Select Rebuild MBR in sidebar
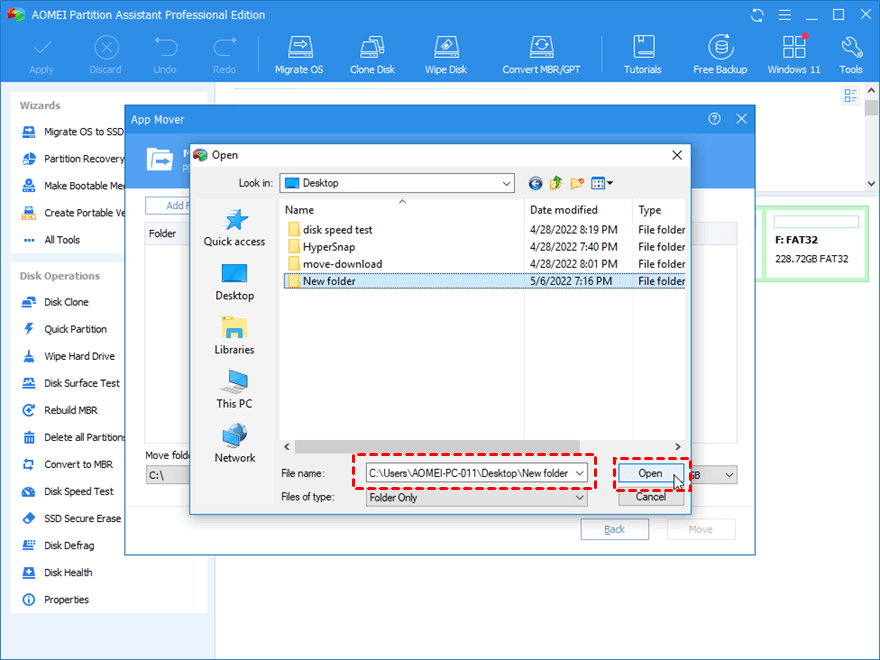880x660 pixels. 59,410
